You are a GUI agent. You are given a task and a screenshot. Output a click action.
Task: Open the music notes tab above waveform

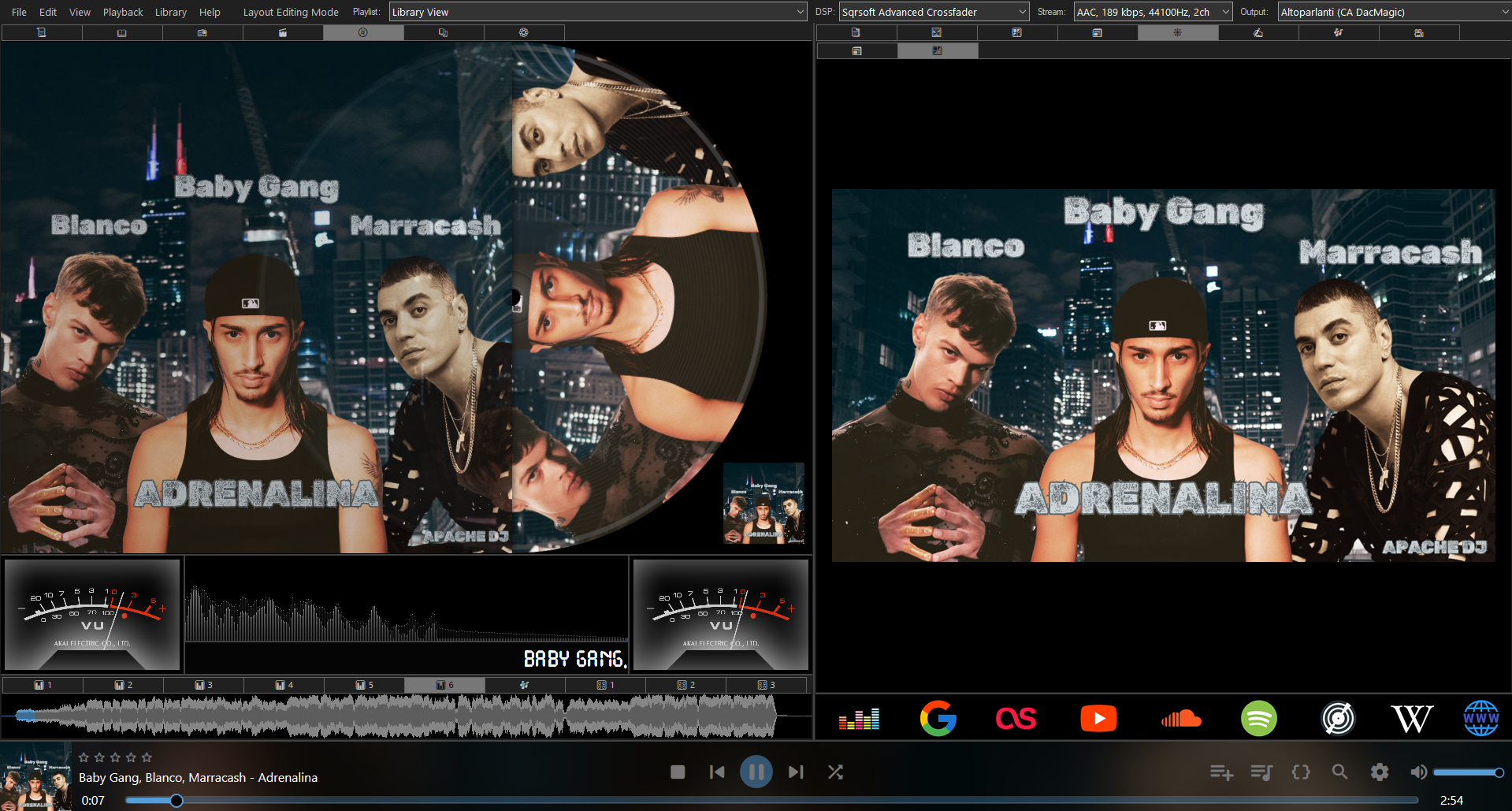coord(525,685)
